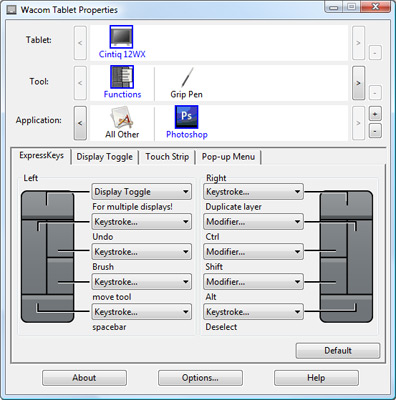Expand the Modifier dropdown above Alt
The width and height of the screenshot is (396, 400).
(x=253, y=282)
